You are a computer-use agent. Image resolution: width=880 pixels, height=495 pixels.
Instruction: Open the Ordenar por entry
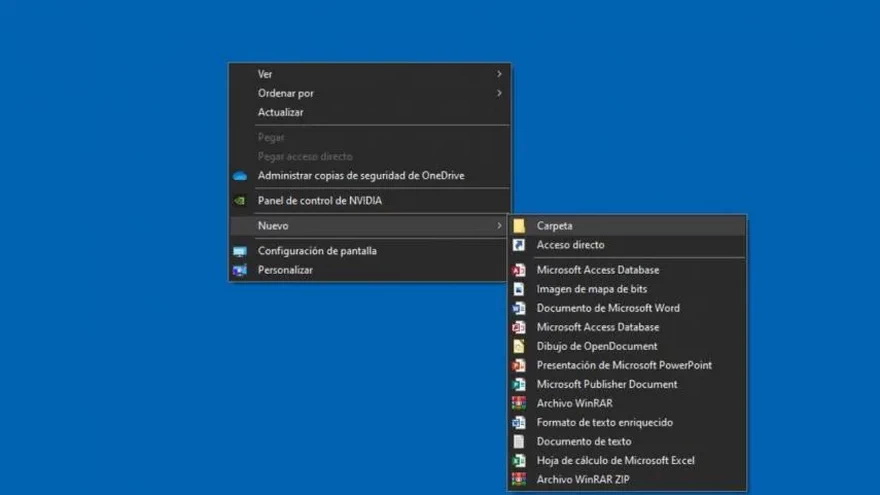pos(369,93)
